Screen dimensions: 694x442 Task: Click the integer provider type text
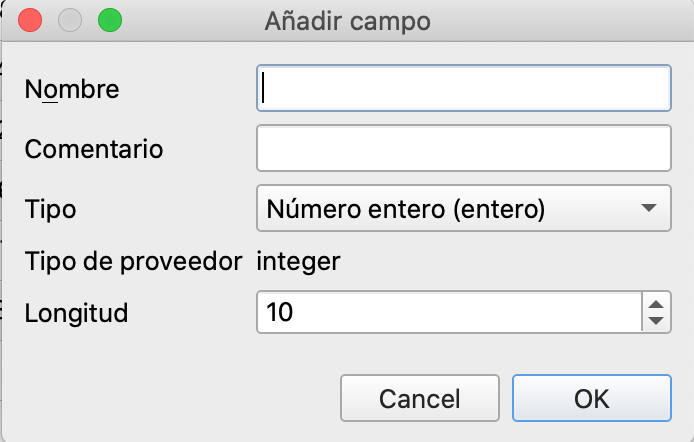[299, 262]
